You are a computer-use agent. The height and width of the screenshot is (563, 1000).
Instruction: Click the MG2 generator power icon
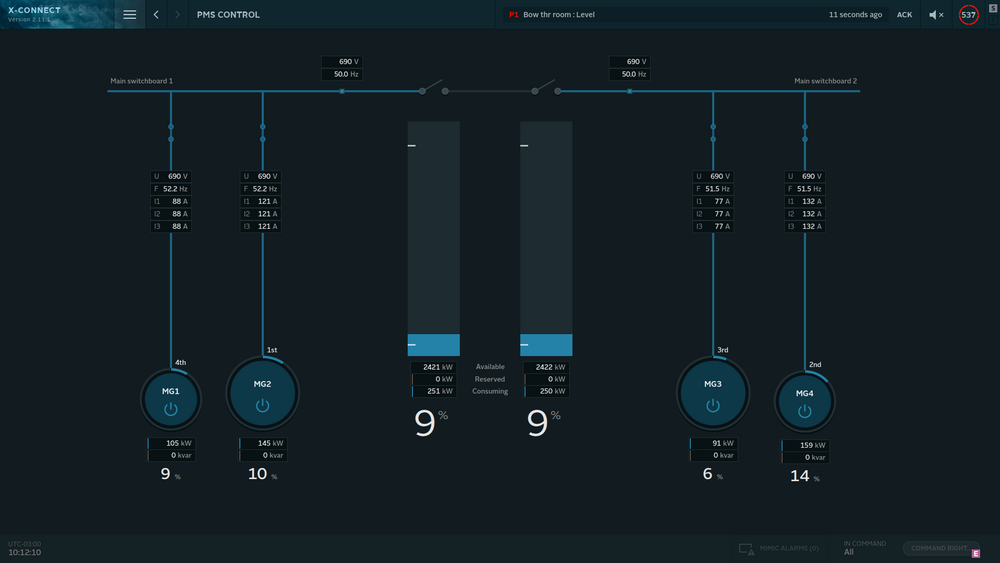(262, 405)
